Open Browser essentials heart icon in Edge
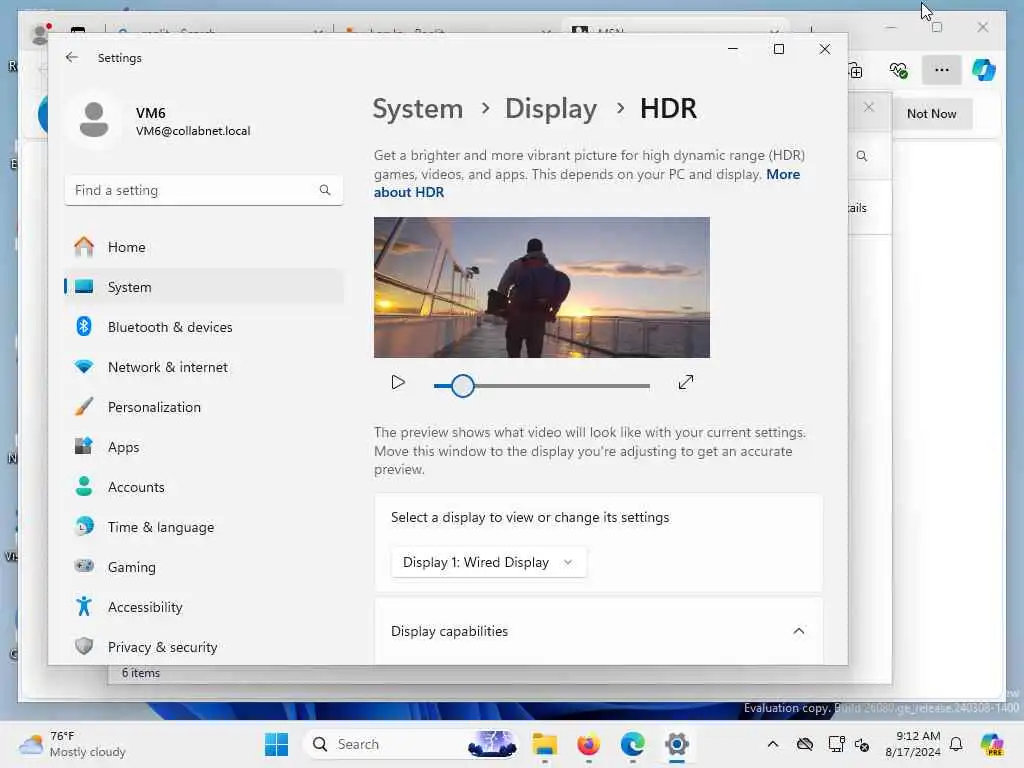Viewport: 1024px width, 768px height. [x=899, y=70]
